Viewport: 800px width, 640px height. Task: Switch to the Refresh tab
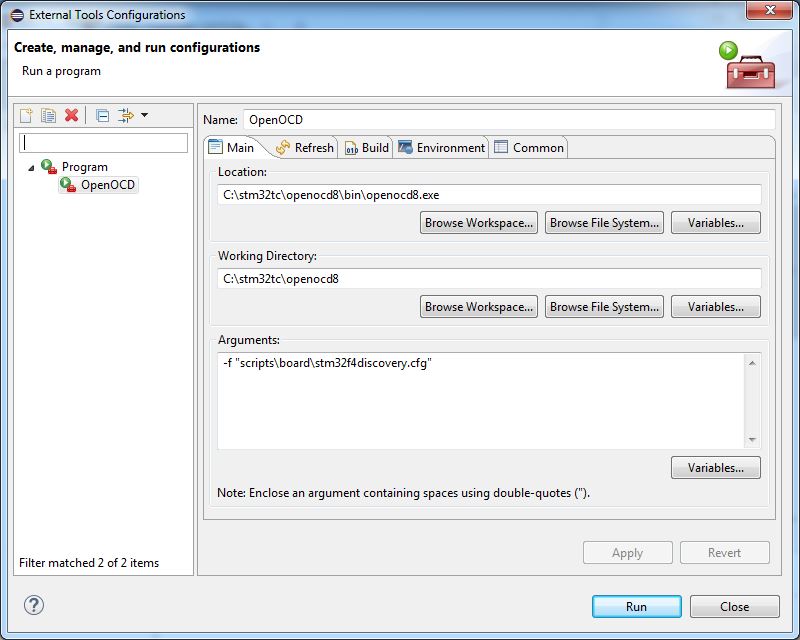pos(305,147)
